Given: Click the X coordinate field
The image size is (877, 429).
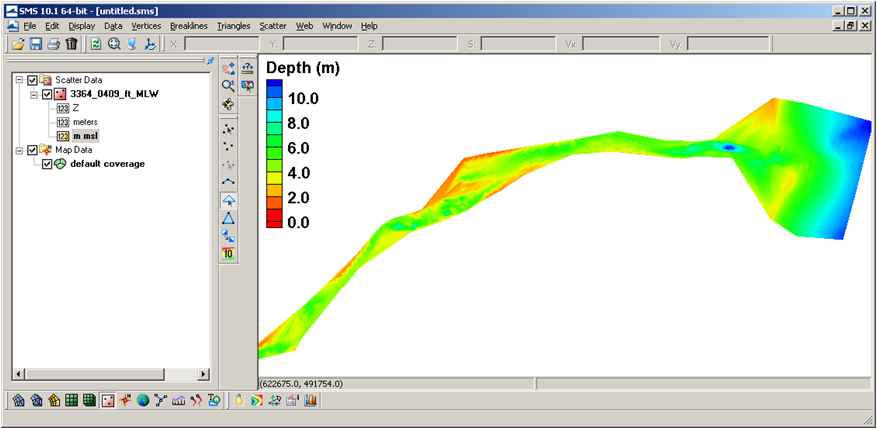Looking at the screenshot, I should [x=221, y=44].
